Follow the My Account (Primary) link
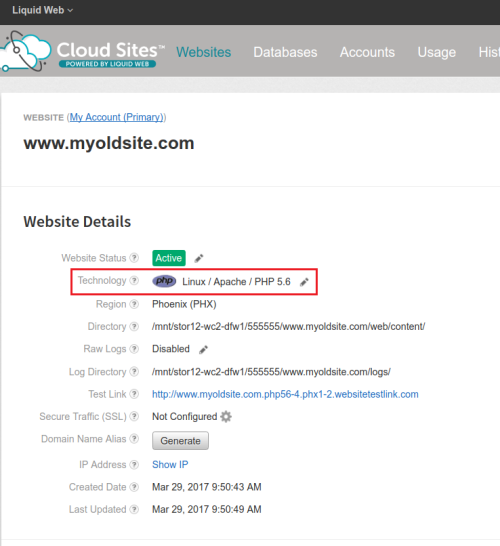Image resolution: width=500 pixels, height=546 pixels. (117, 117)
